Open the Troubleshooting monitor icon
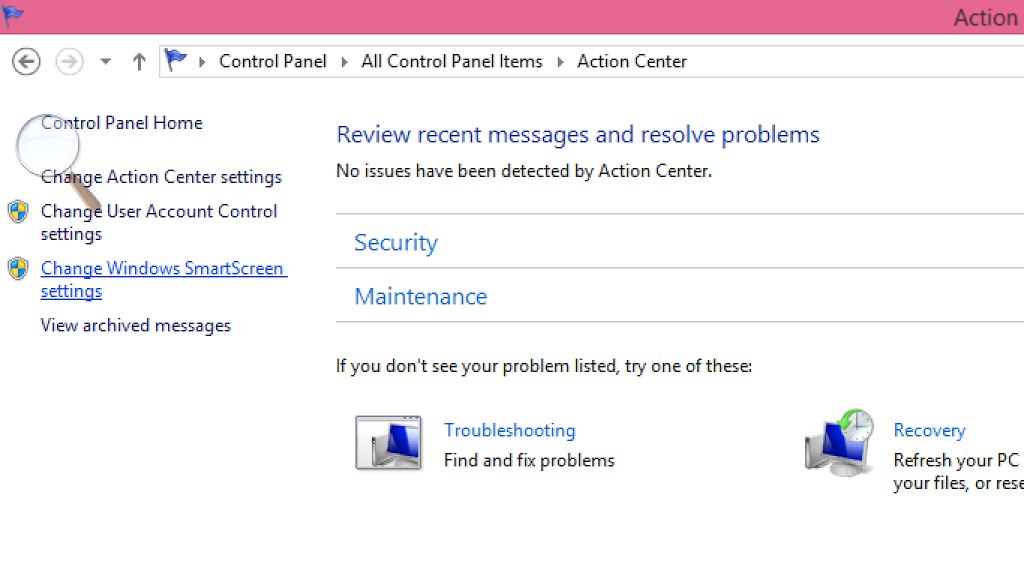The width and height of the screenshot is (1024, 576). tap(388, 443)
